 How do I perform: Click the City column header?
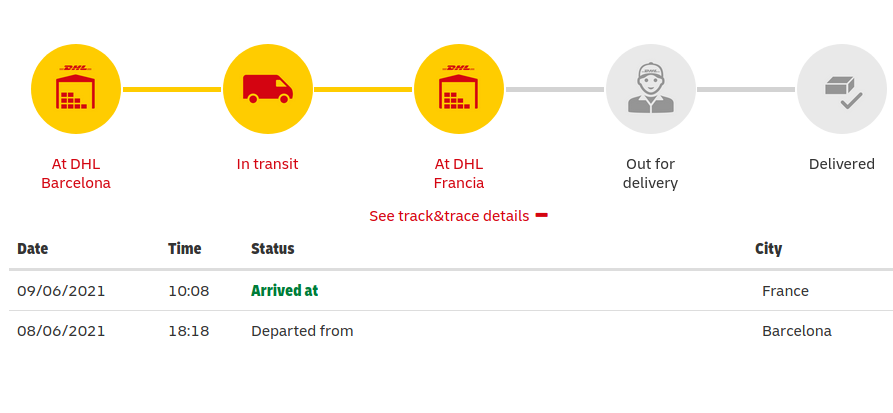(x=768, y=249)
